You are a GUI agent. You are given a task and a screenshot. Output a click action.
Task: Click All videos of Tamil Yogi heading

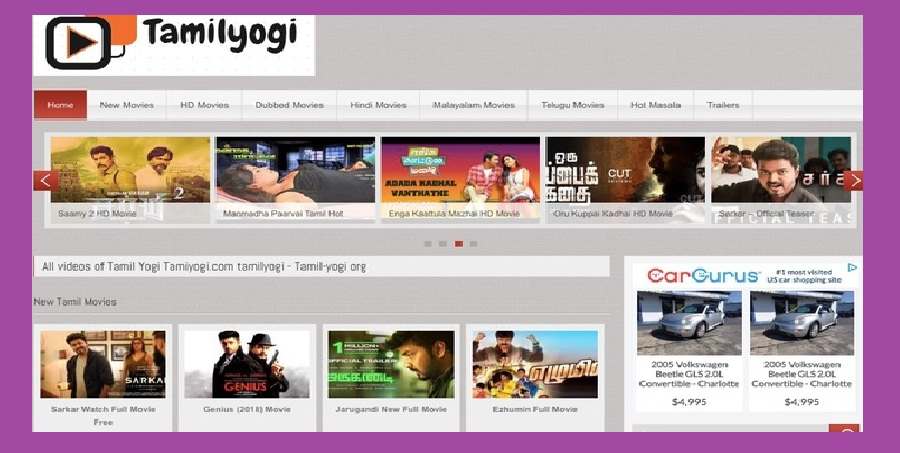(x=204, y=267)
